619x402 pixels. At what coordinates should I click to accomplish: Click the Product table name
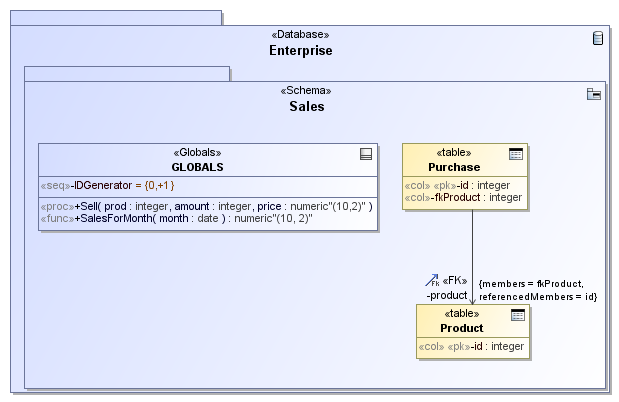click(x=461, y=328)
